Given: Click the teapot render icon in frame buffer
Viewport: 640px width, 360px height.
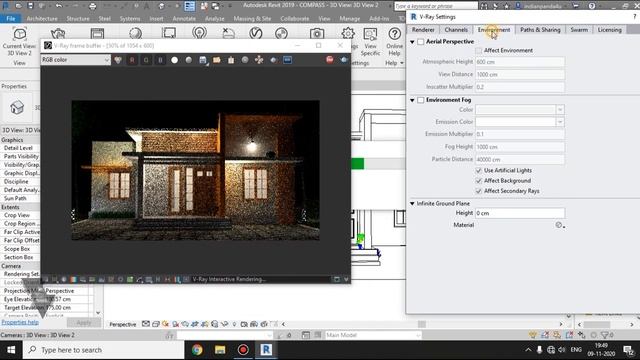Looking at the screenshot, I should 344,60.
